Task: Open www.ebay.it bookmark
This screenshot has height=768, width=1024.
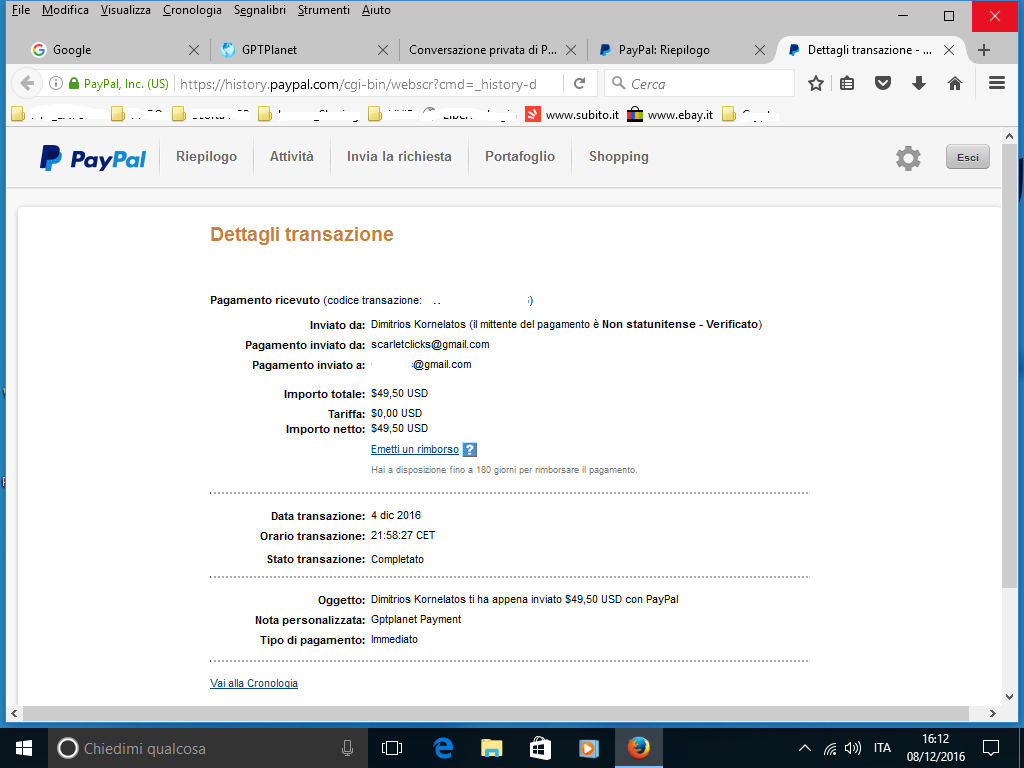Action: 670,115
